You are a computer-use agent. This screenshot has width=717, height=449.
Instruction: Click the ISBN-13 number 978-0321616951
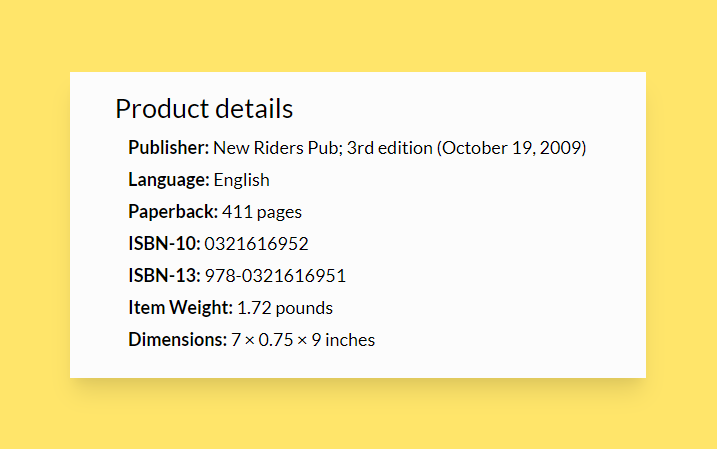[x=275, y=276]
